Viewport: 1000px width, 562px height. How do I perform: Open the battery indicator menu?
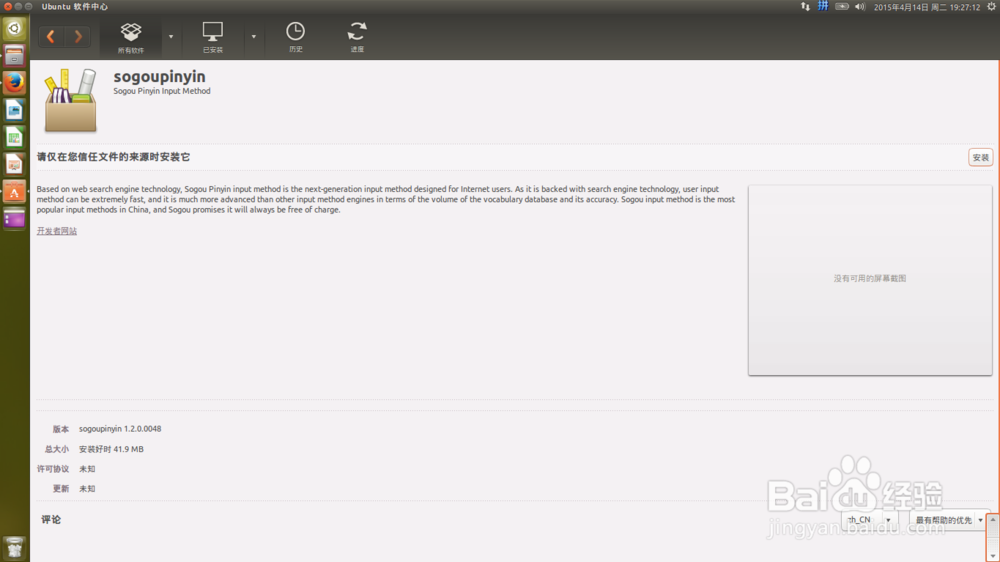click(842, 6)
